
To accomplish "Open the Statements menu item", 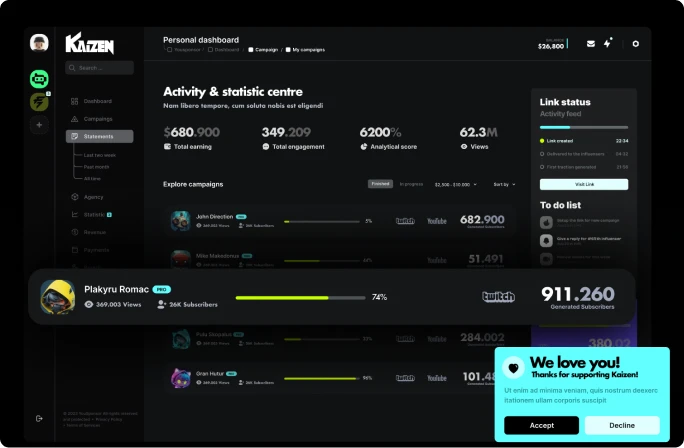I will click(99, 137).
